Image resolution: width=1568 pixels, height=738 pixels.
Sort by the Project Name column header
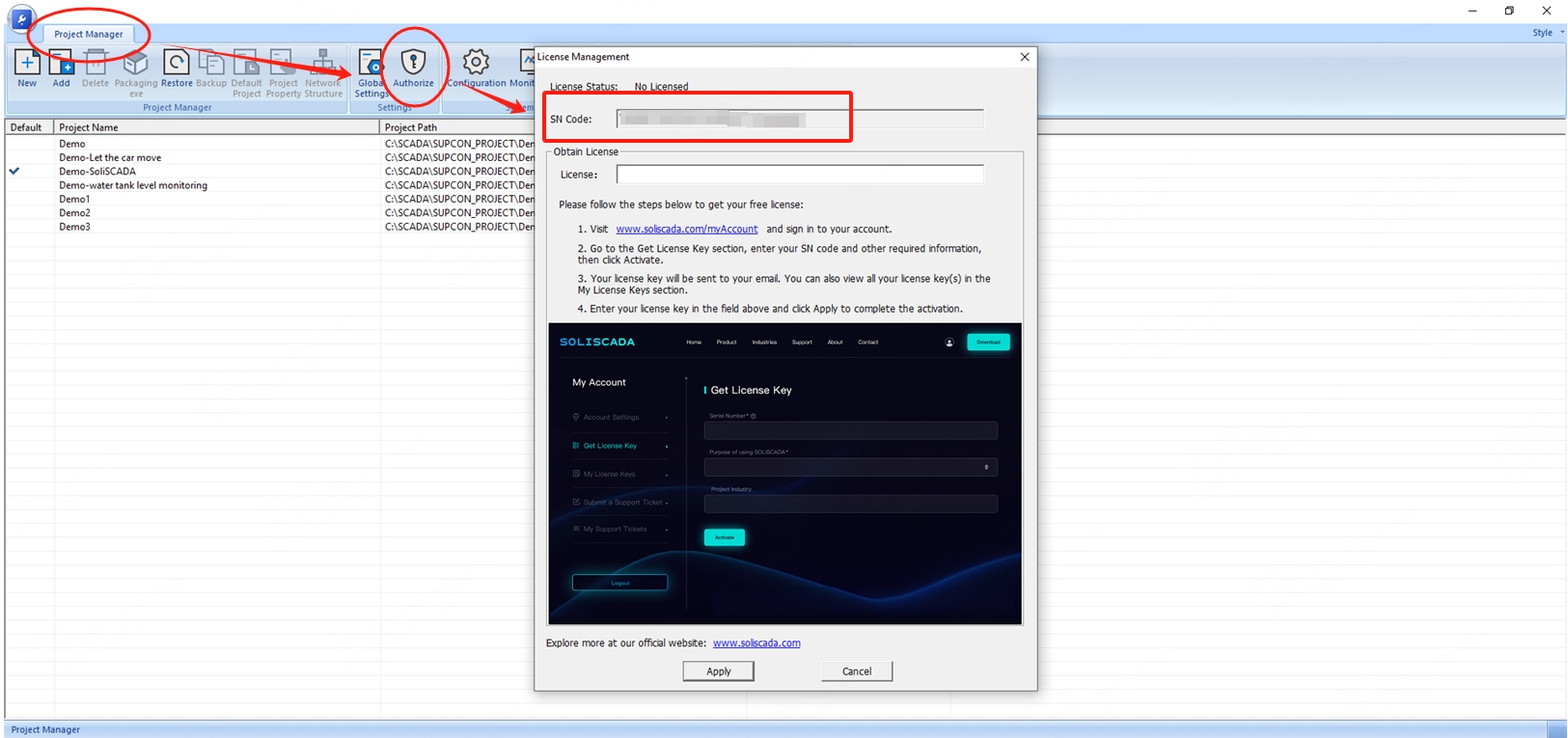pos(217,127)
